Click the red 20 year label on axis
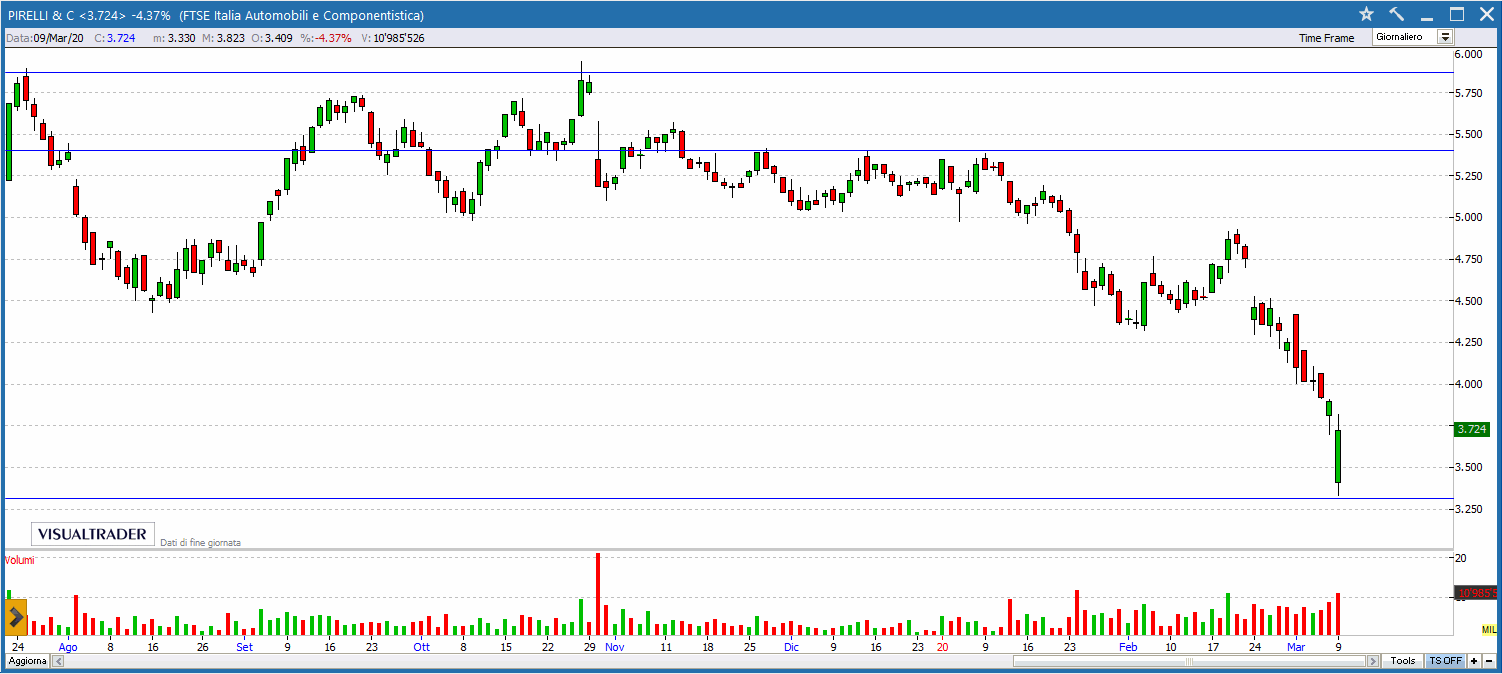Viewport: 1502px width, 674px height. click(942, 647)
